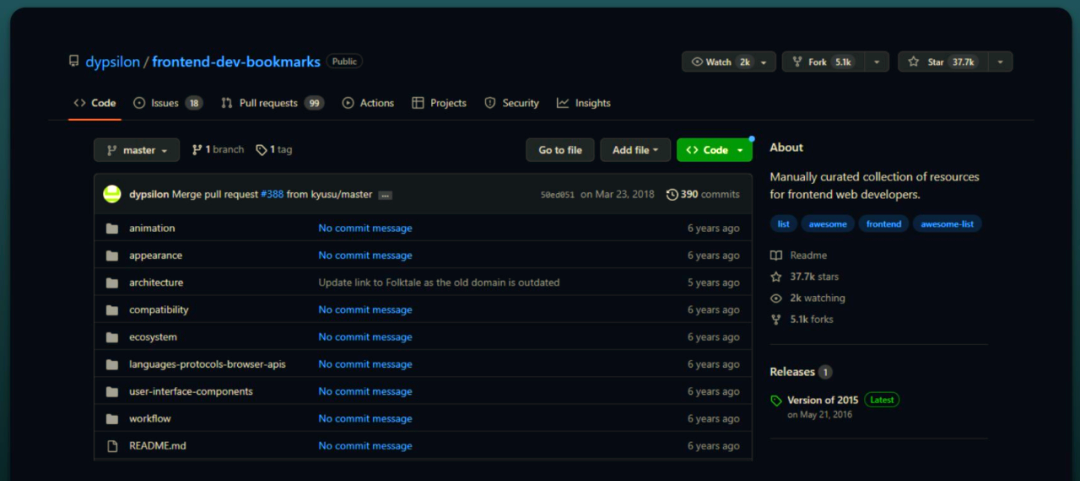Screen dimensions: 1080x481
Task: Click the folder icon beside architecture
Action: coord(112,283)
